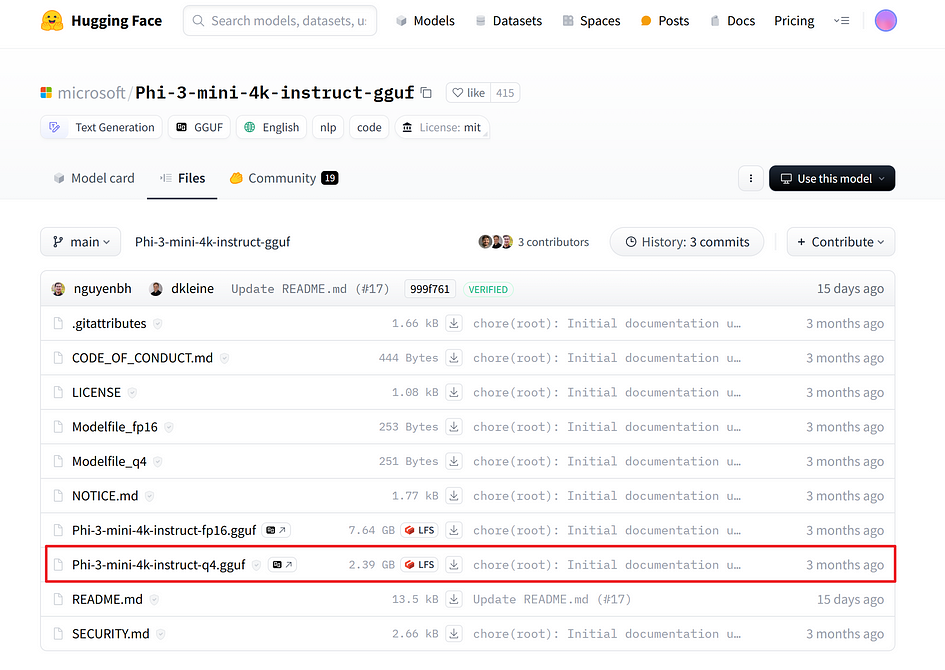The image size is (945, 670).
Task: Download README.md via download icon
Action: point(454,600)
